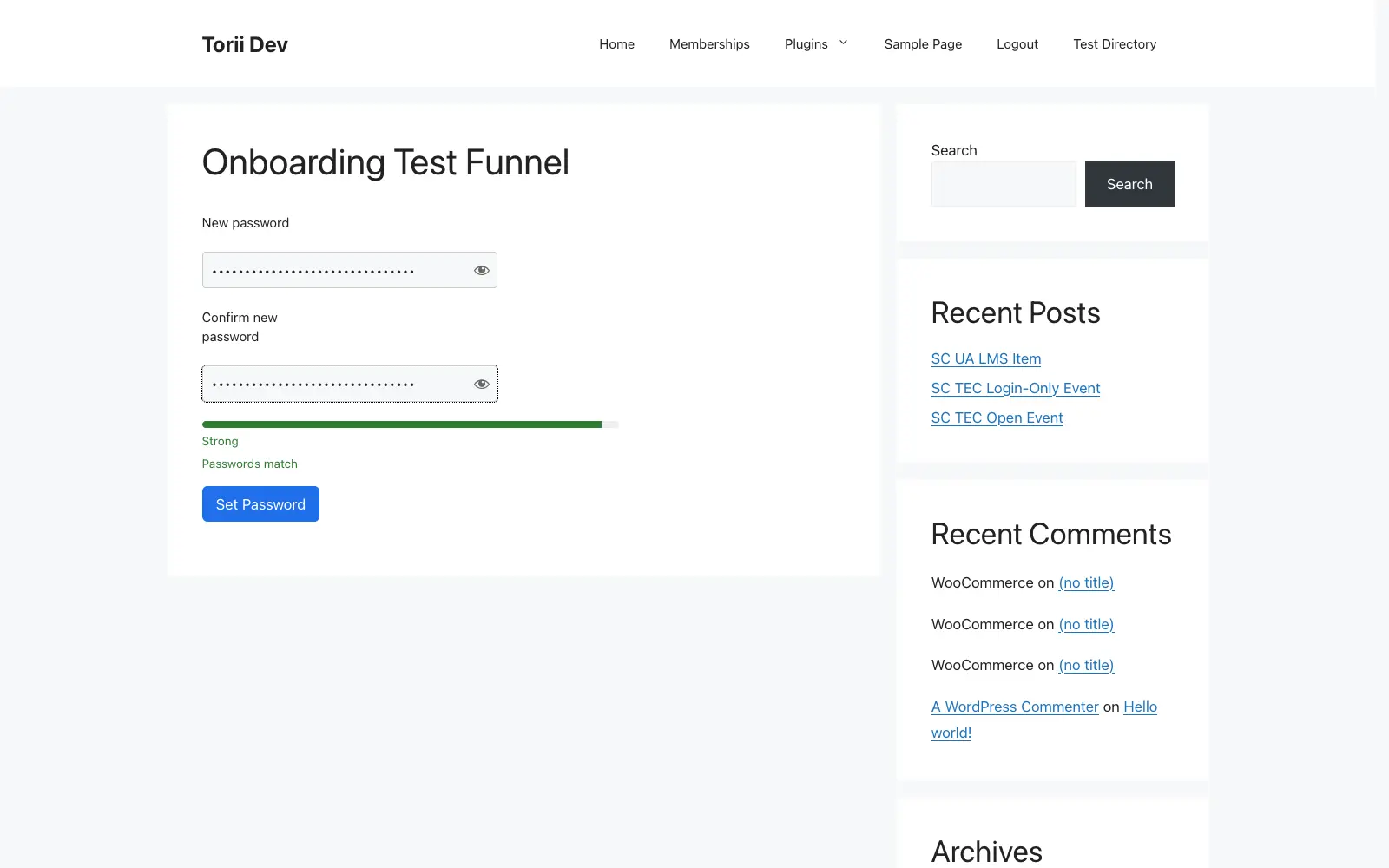Open the A WordPress Commenter link
The width and height of the screenshot is (1389, 868).
[x=1015, y=707]
